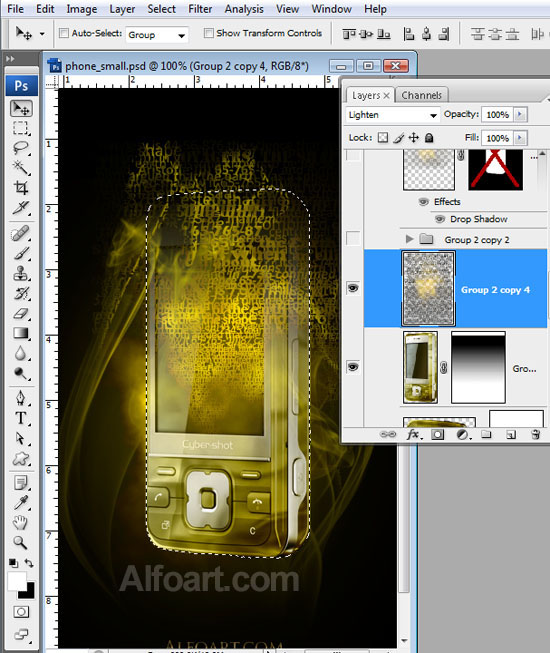Select the Notes tool
The image size is (550, 653).
[21, 483]
